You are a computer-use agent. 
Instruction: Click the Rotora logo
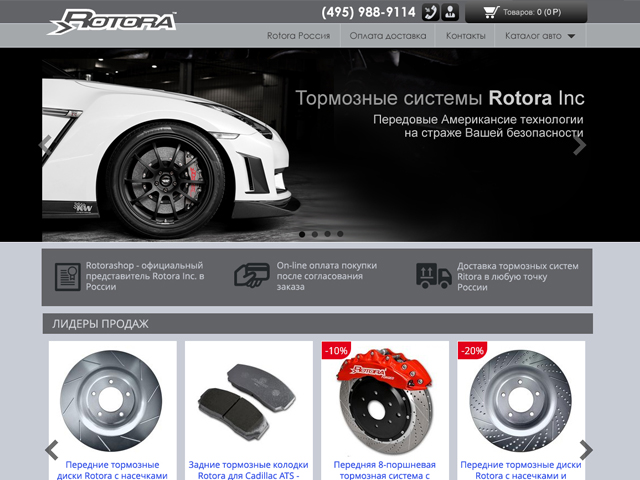pos(113,22)
